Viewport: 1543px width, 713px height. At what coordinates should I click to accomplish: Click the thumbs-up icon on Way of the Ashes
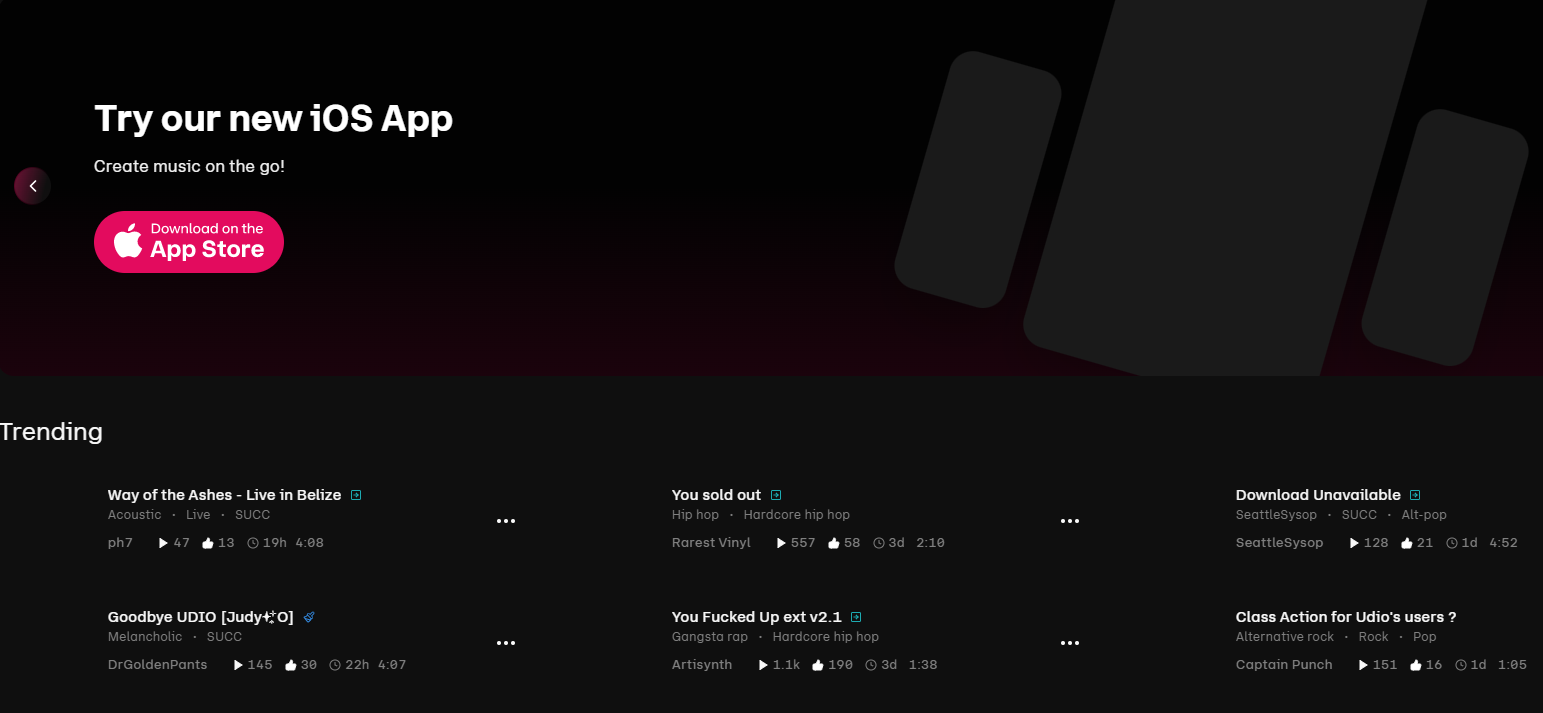(x=208, y=543)
